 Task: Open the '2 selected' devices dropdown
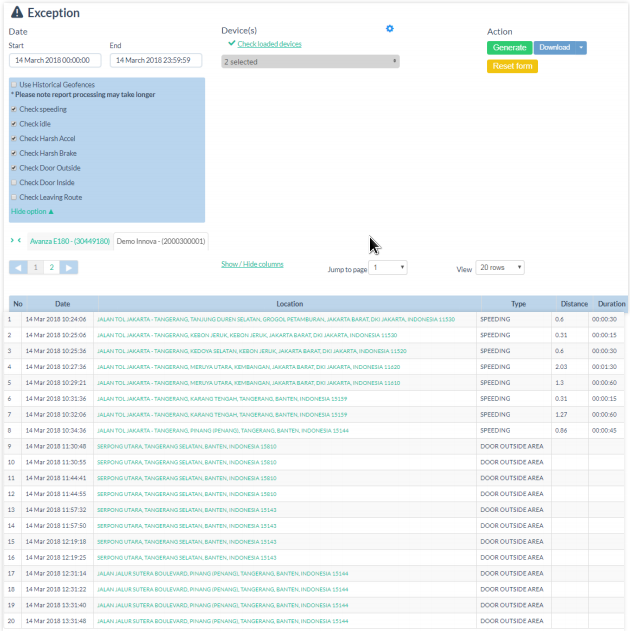[310, 62]
